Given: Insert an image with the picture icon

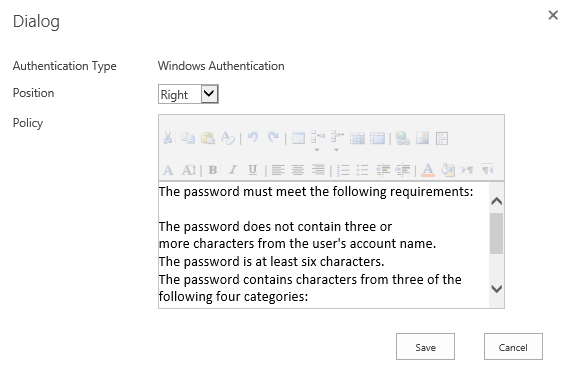Looking at the screenshot, I should [x=422, y=138].
